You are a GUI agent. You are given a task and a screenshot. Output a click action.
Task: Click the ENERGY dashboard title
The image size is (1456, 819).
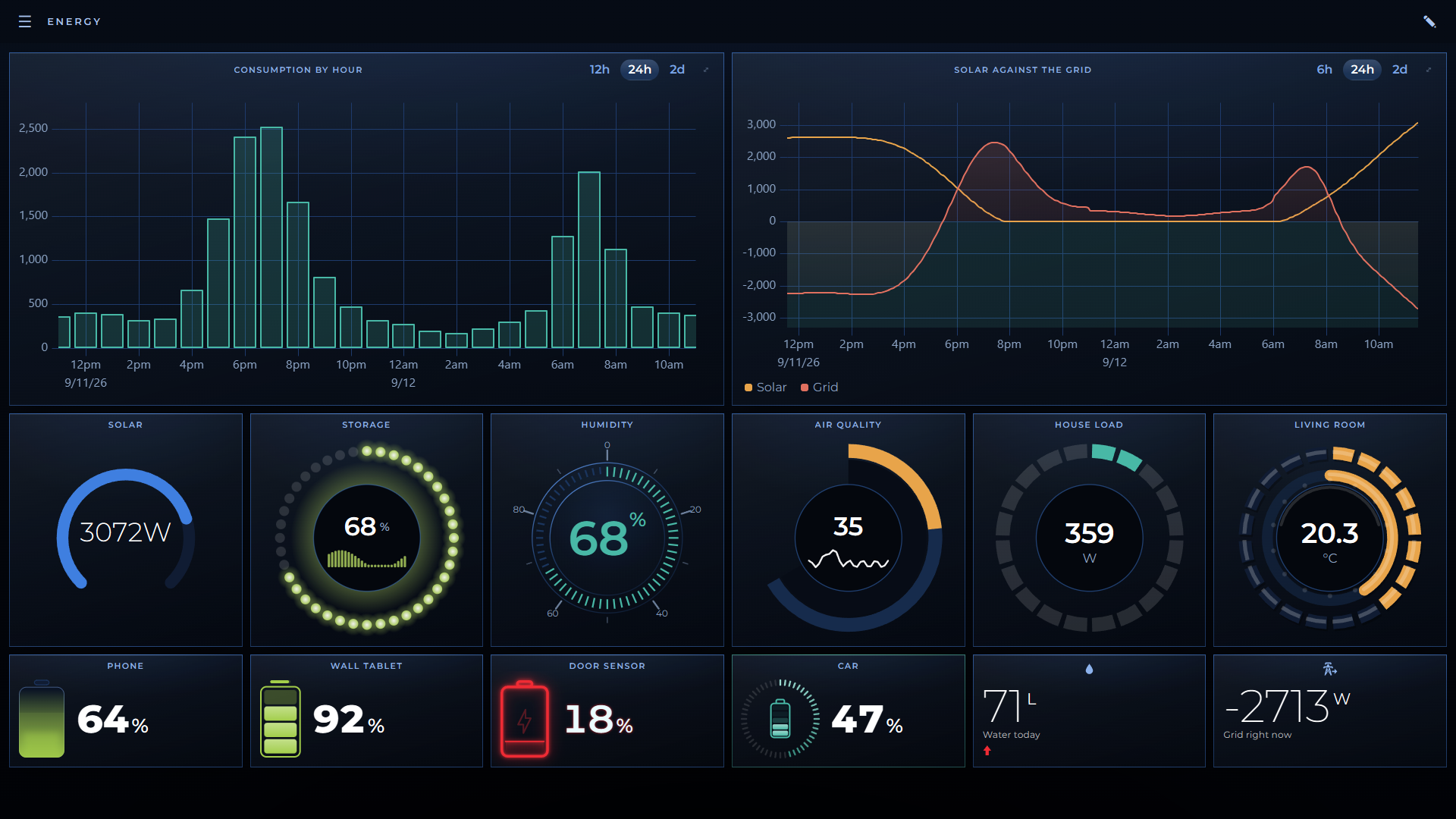click(x=74, y=21)
